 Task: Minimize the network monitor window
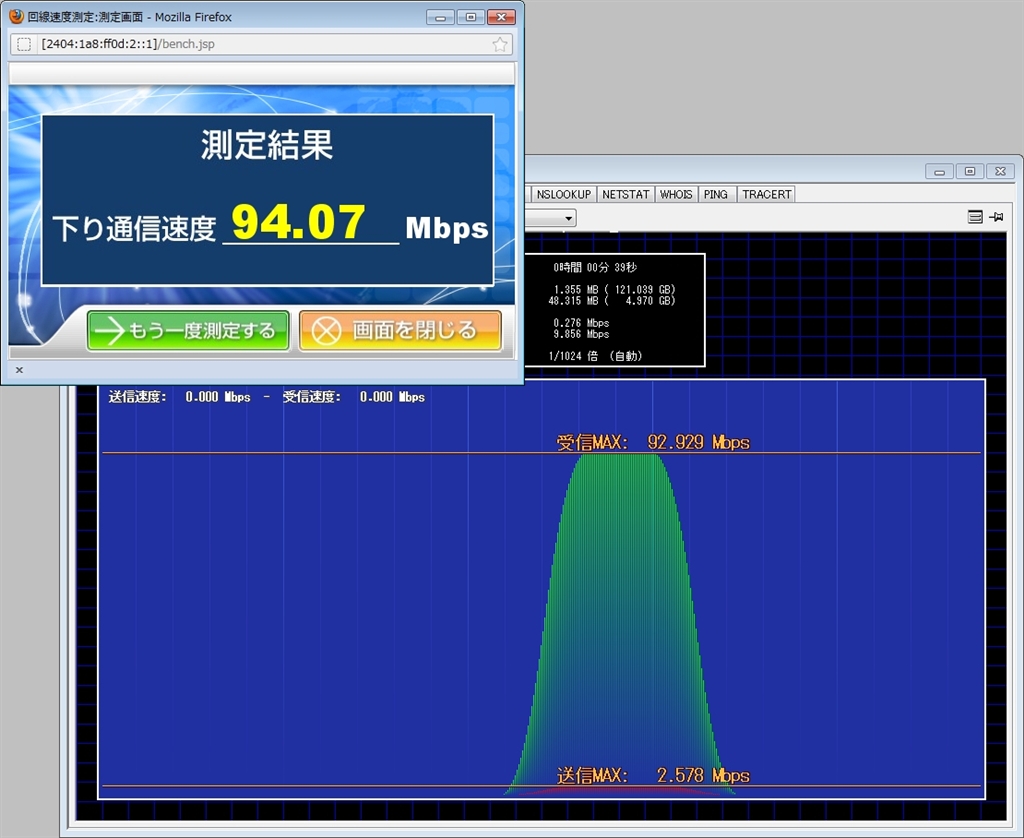pos(940,171)
